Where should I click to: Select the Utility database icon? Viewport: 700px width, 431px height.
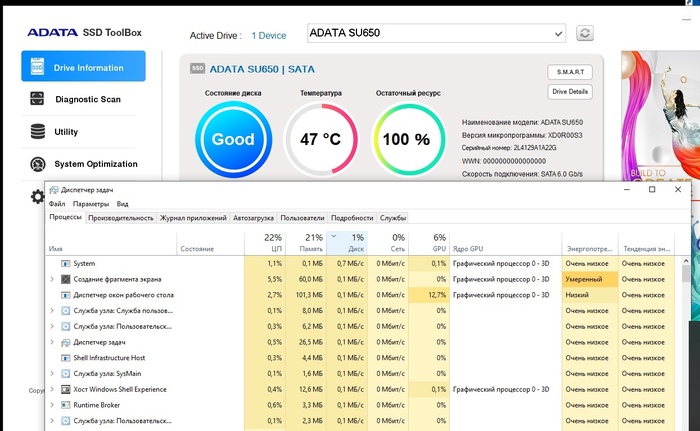37,131
